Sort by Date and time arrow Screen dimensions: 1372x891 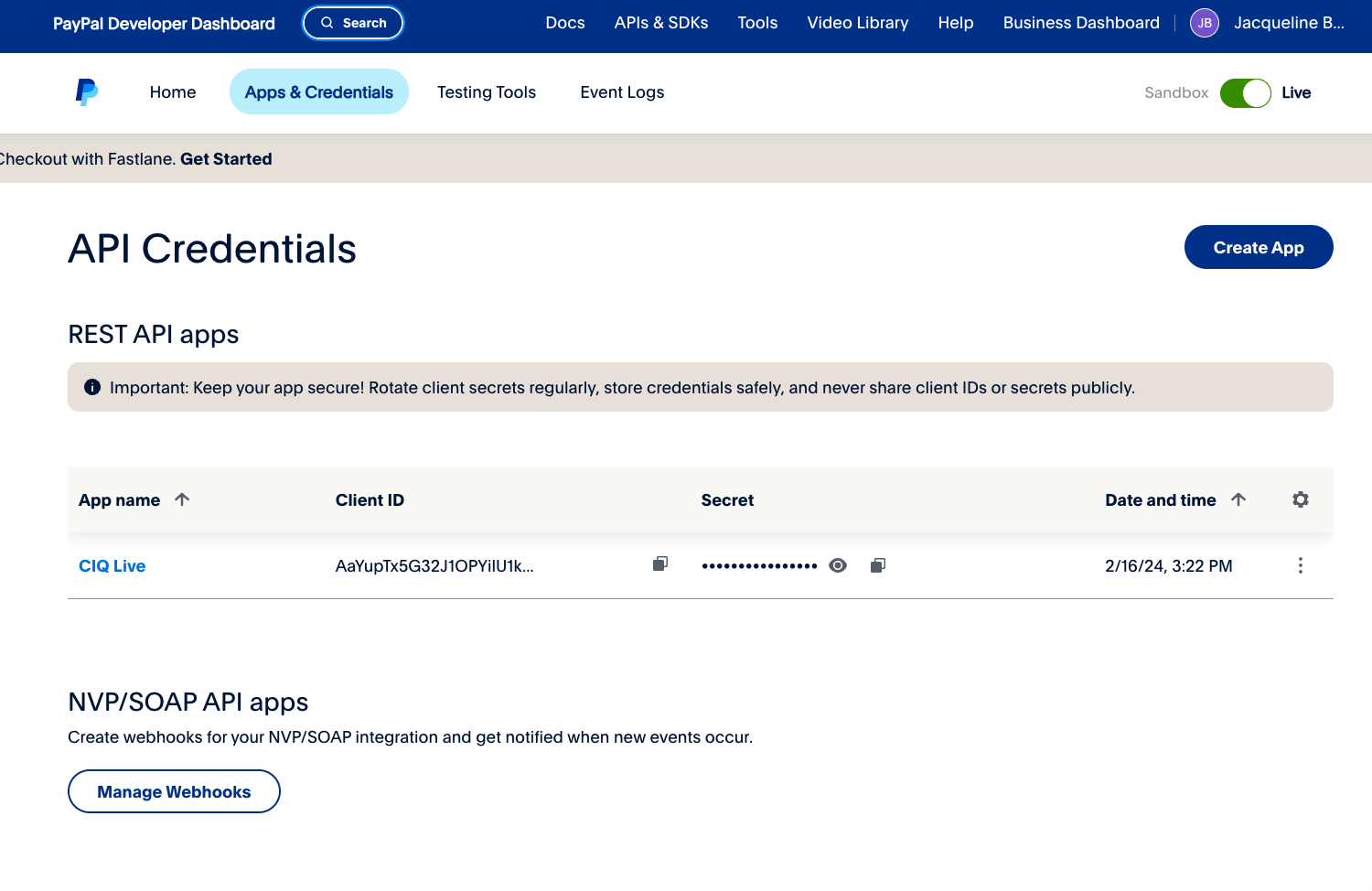click(x=1238, y=499)
